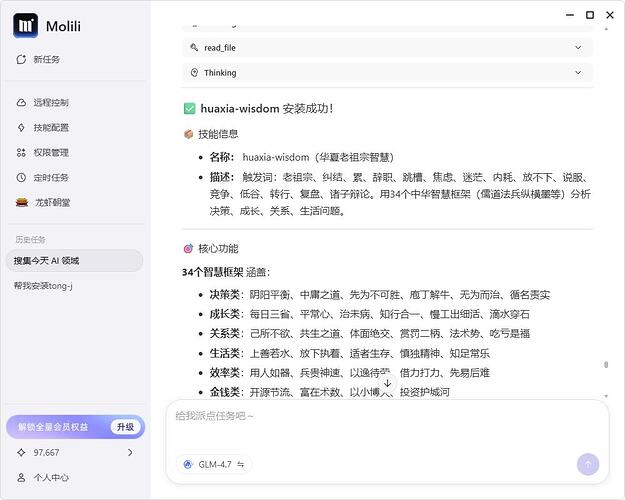Click the chat vertical scrollbar thumb
The width and height of the screenshot is (625, 500).
coord(606,365)
